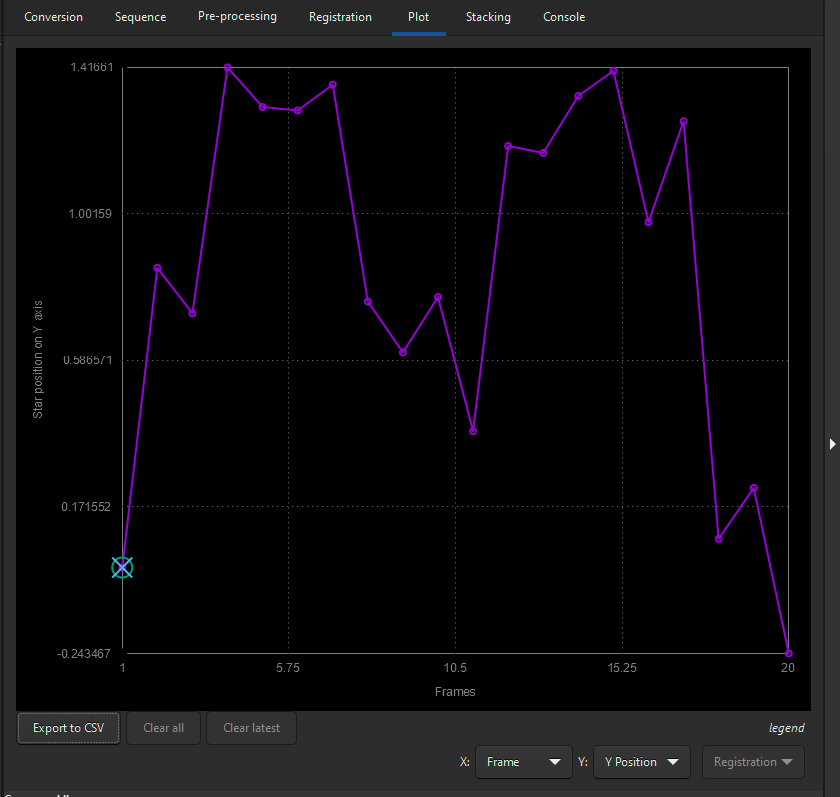Show the Console tab

click(564, 17)
